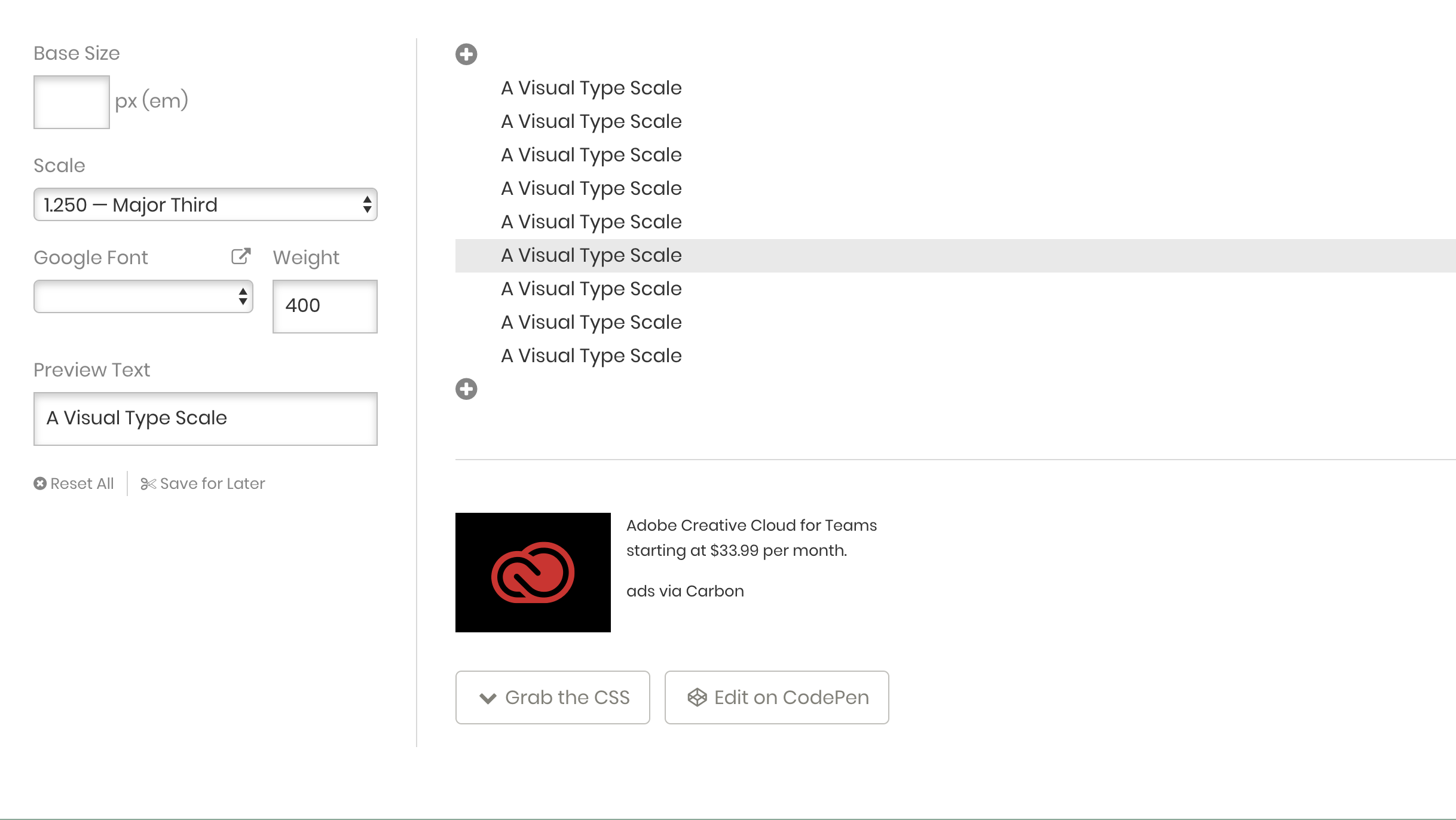Open the Google Fonts external link icon

click(241, 256)
